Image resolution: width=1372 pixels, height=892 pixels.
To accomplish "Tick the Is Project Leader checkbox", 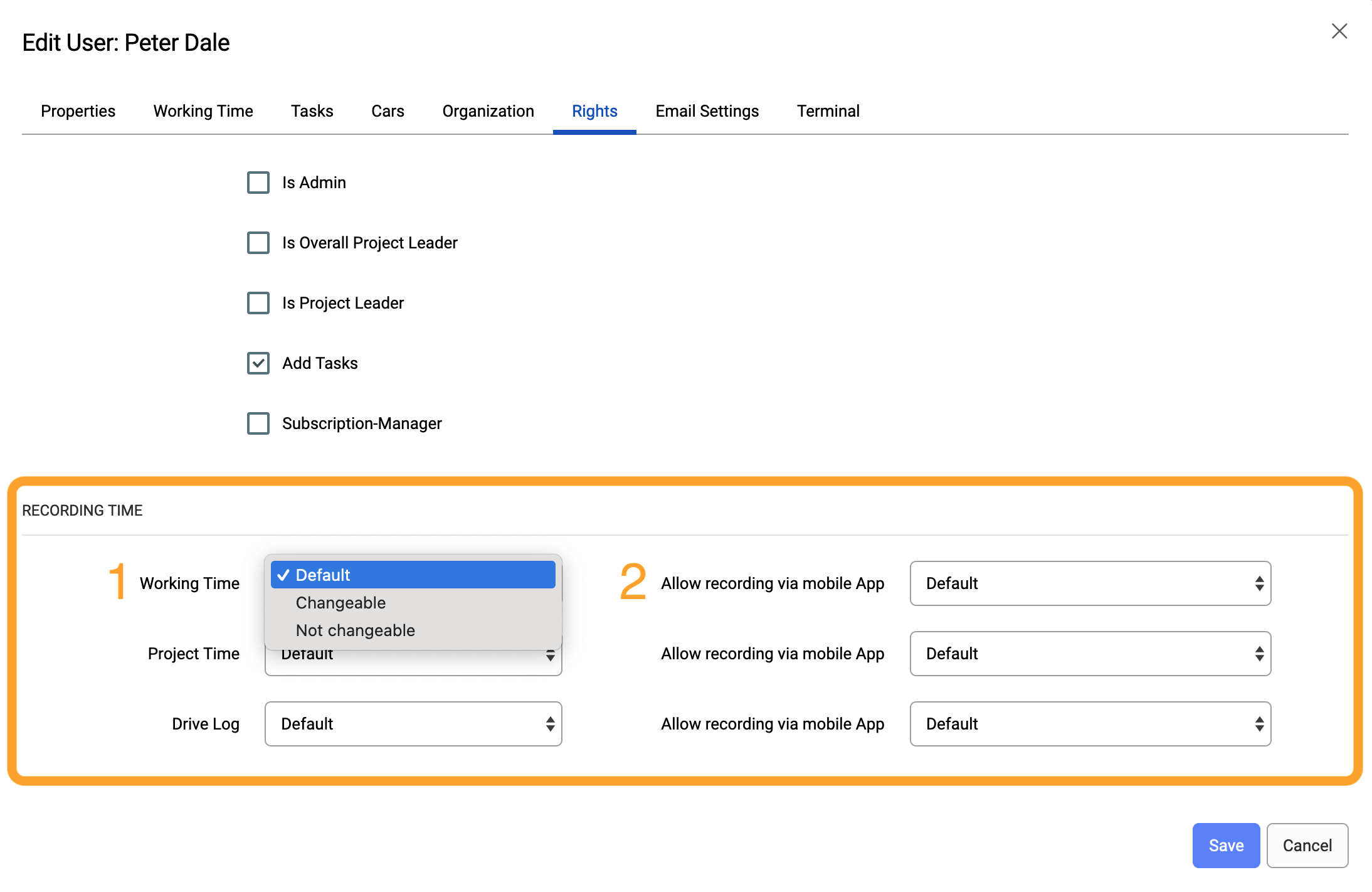I will 258,303.
